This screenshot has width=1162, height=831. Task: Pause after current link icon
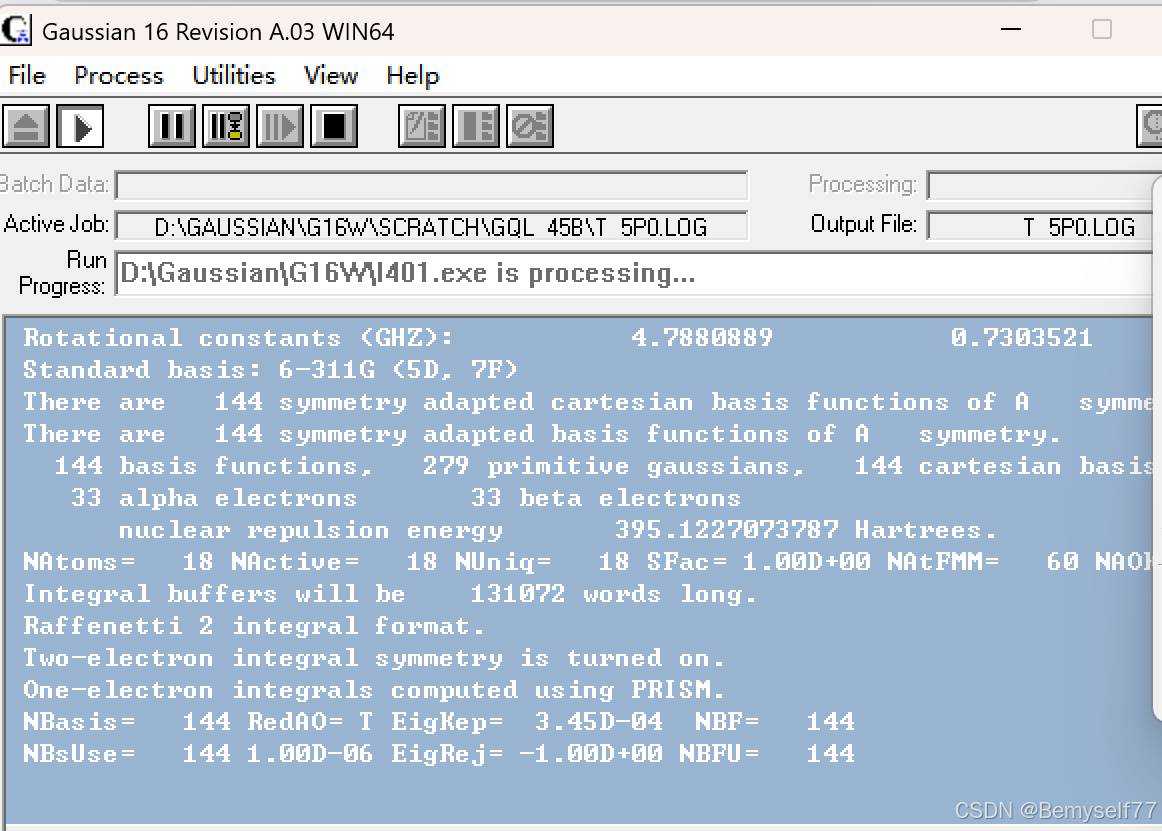tap(226, 127)
